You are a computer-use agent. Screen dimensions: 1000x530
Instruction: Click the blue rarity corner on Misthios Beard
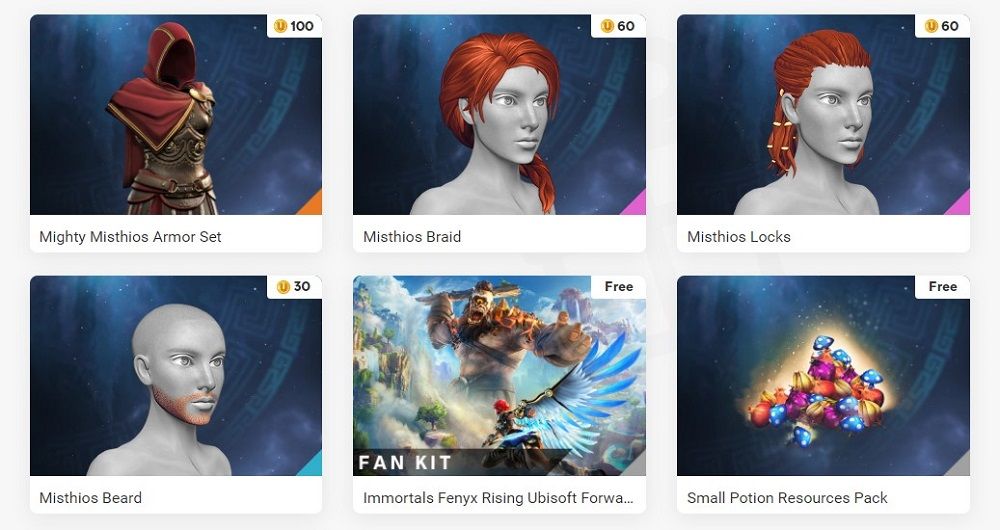click(313, 467)
